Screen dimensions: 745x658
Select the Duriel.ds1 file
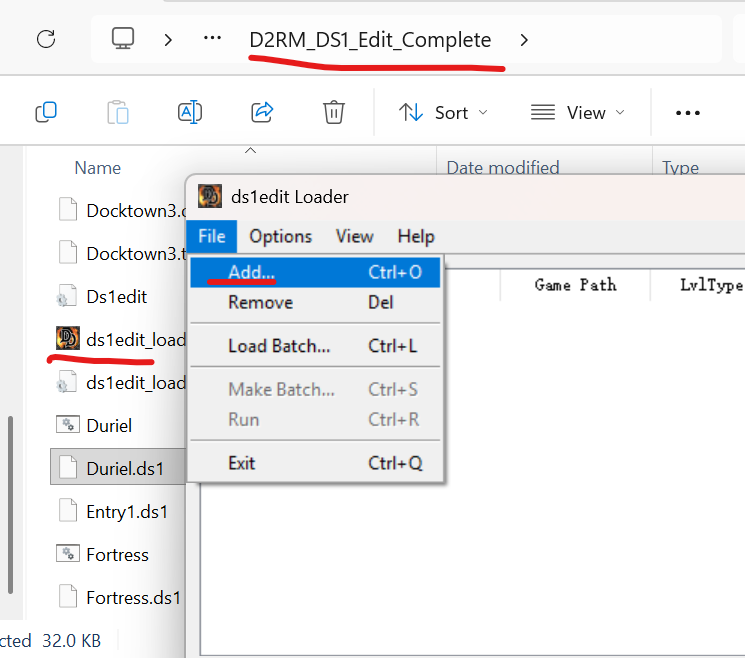tap(118, 468)
